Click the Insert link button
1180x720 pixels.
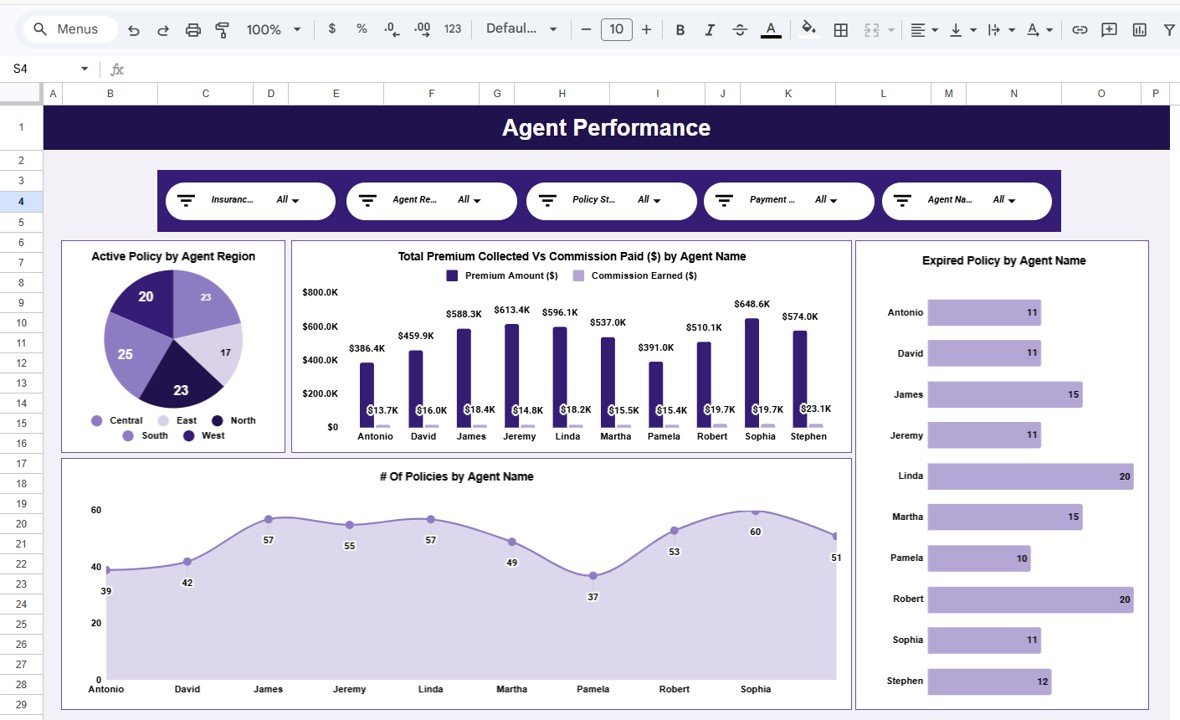click(x=1079, y=30)
